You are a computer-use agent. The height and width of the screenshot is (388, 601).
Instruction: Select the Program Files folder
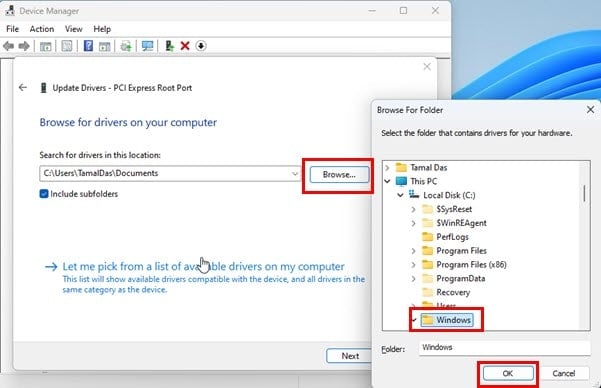click(x=461, y=251)
